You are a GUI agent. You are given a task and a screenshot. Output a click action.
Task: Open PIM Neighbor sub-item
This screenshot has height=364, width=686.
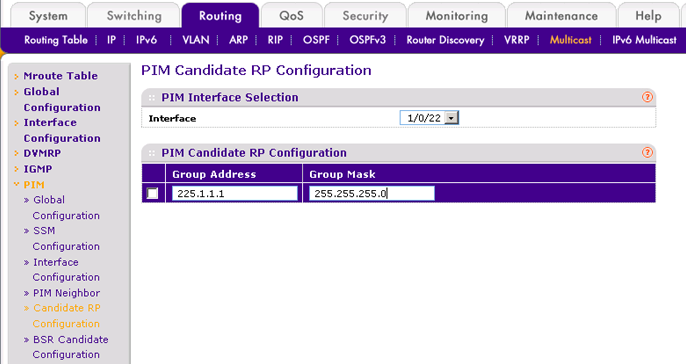[x=66, y=293]
